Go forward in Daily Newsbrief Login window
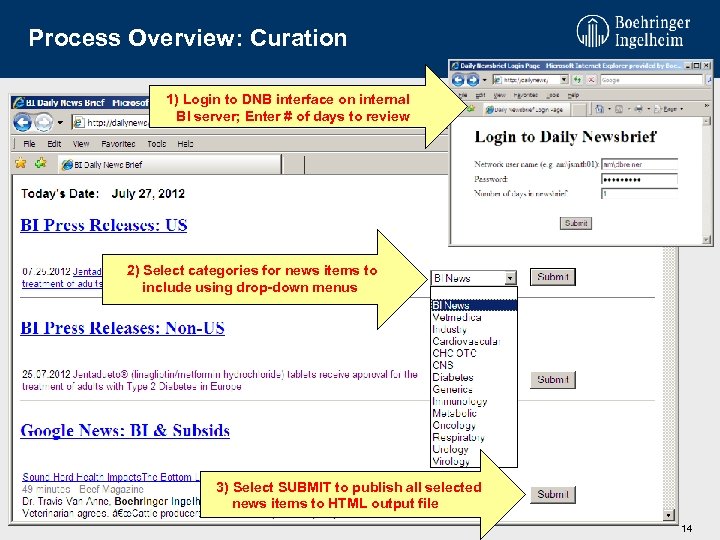This screenshot has width=720, height=540. pyautogui.click(x=473, y=80)
